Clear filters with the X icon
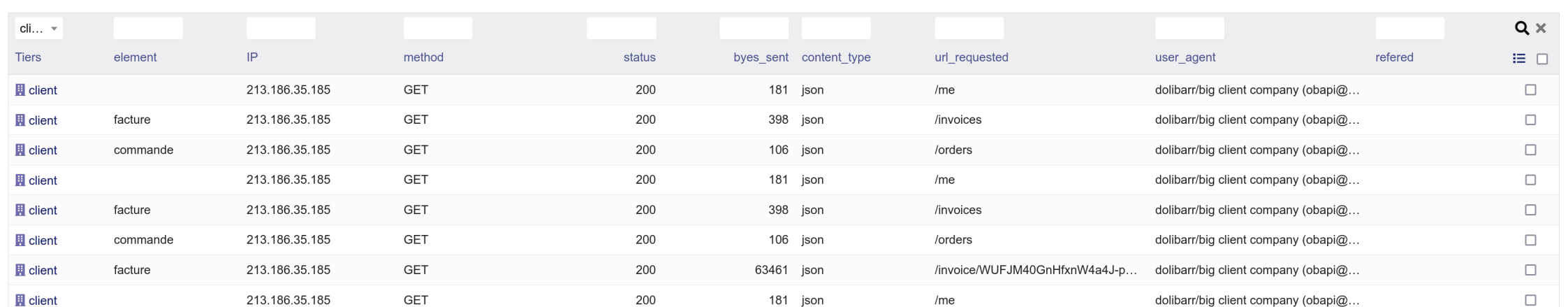1568x307 pixels. (x=1541, y=28)
